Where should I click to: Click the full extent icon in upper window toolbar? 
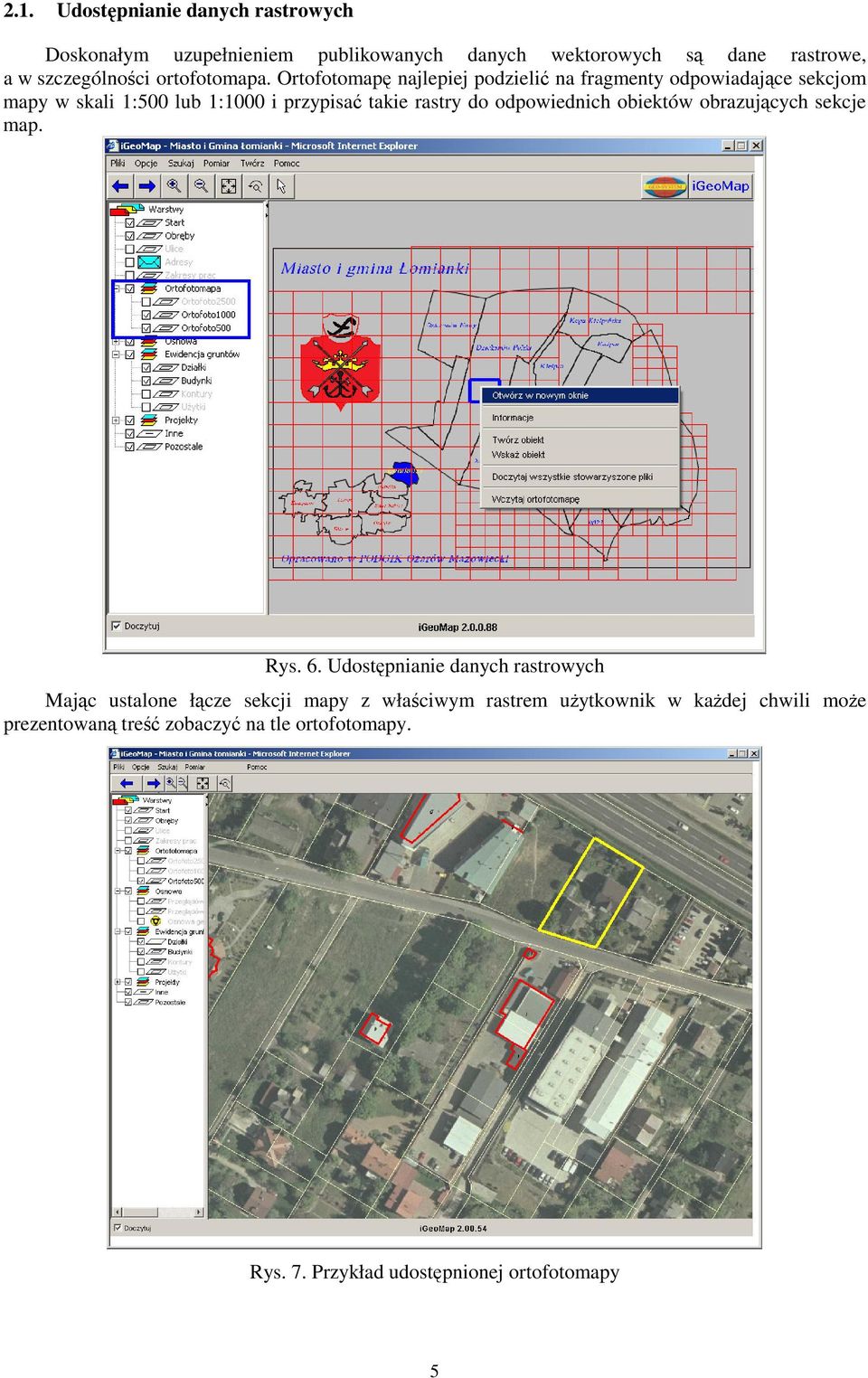[x=228, y=186]
